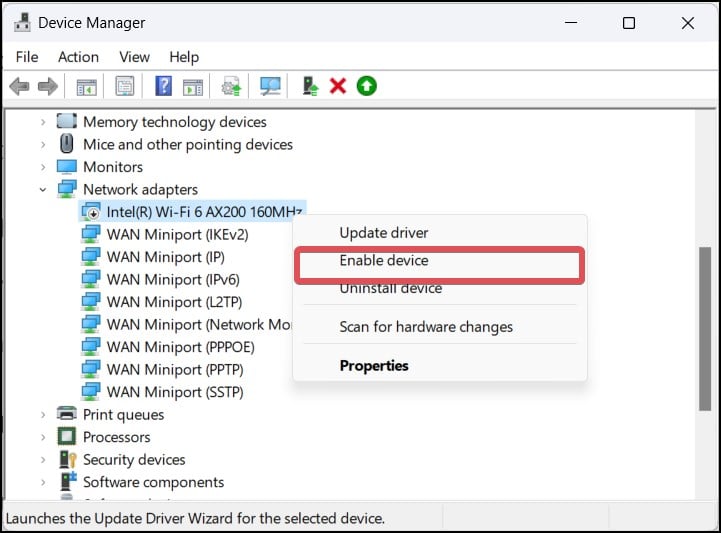Select the Software components label

154,482
